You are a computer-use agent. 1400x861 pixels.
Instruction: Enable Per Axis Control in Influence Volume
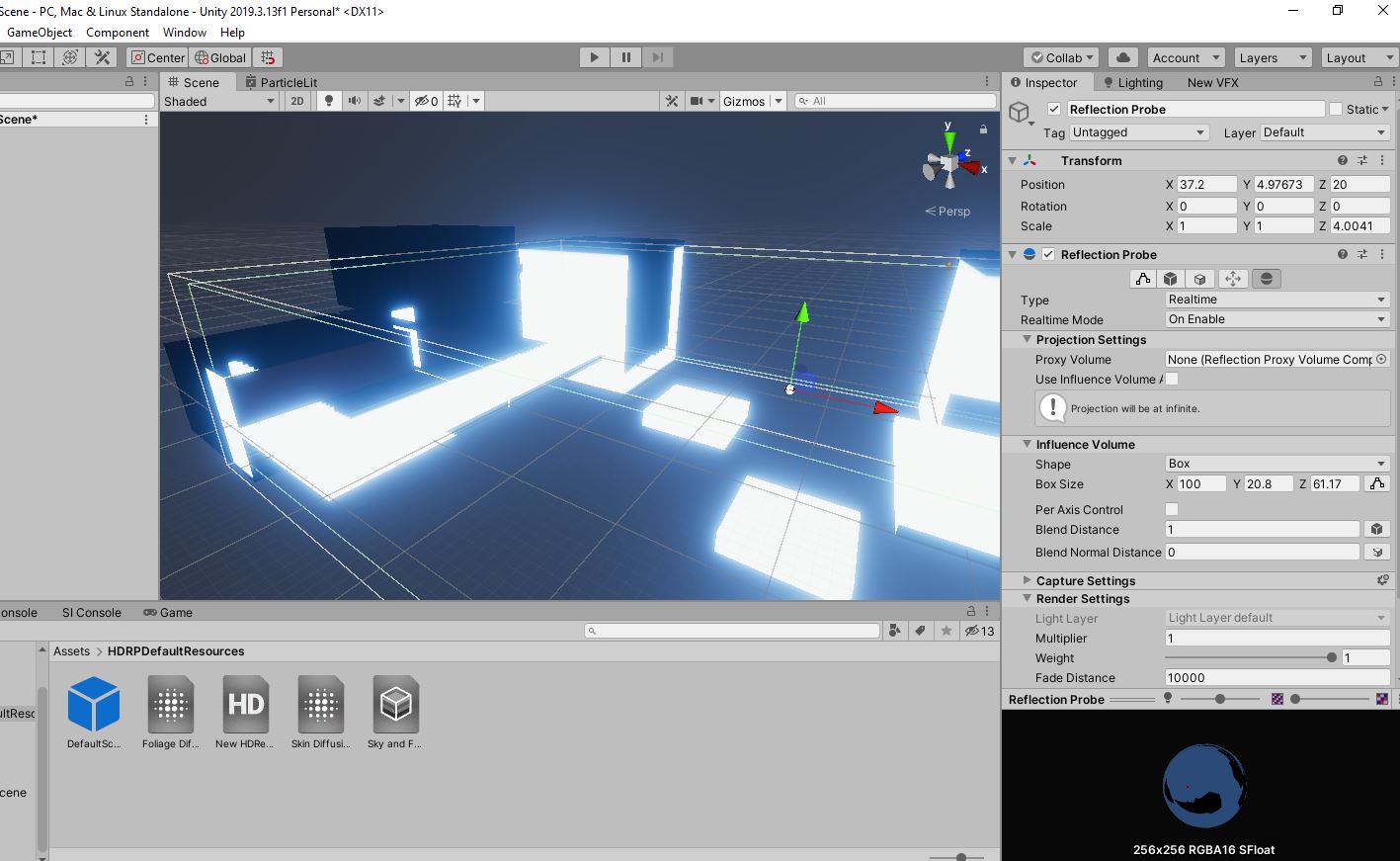point(1172,509)
